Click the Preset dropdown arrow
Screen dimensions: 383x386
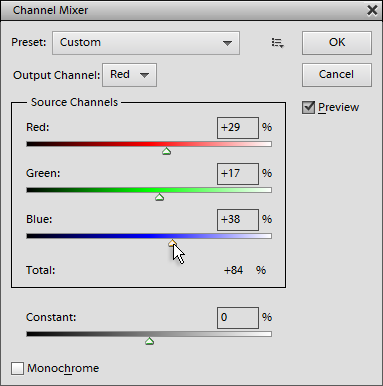click(227, 43)
